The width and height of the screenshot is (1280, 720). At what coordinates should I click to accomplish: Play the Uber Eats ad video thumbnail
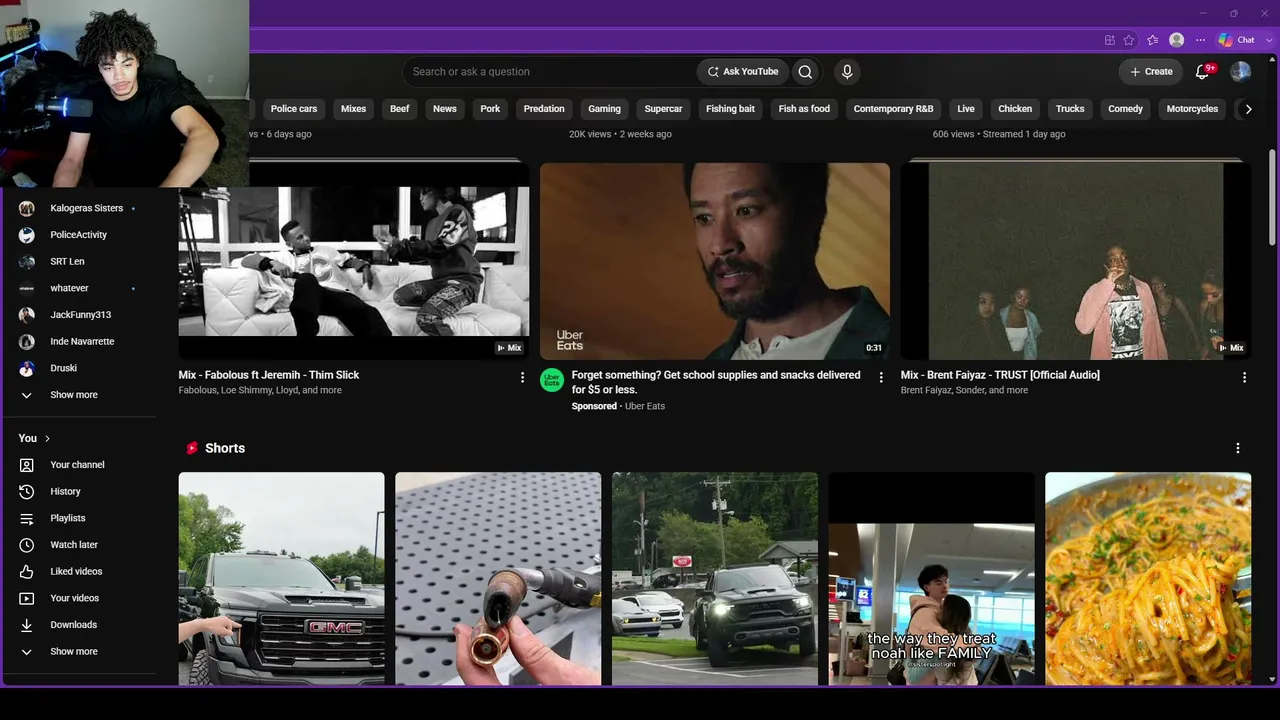(715, 261)
